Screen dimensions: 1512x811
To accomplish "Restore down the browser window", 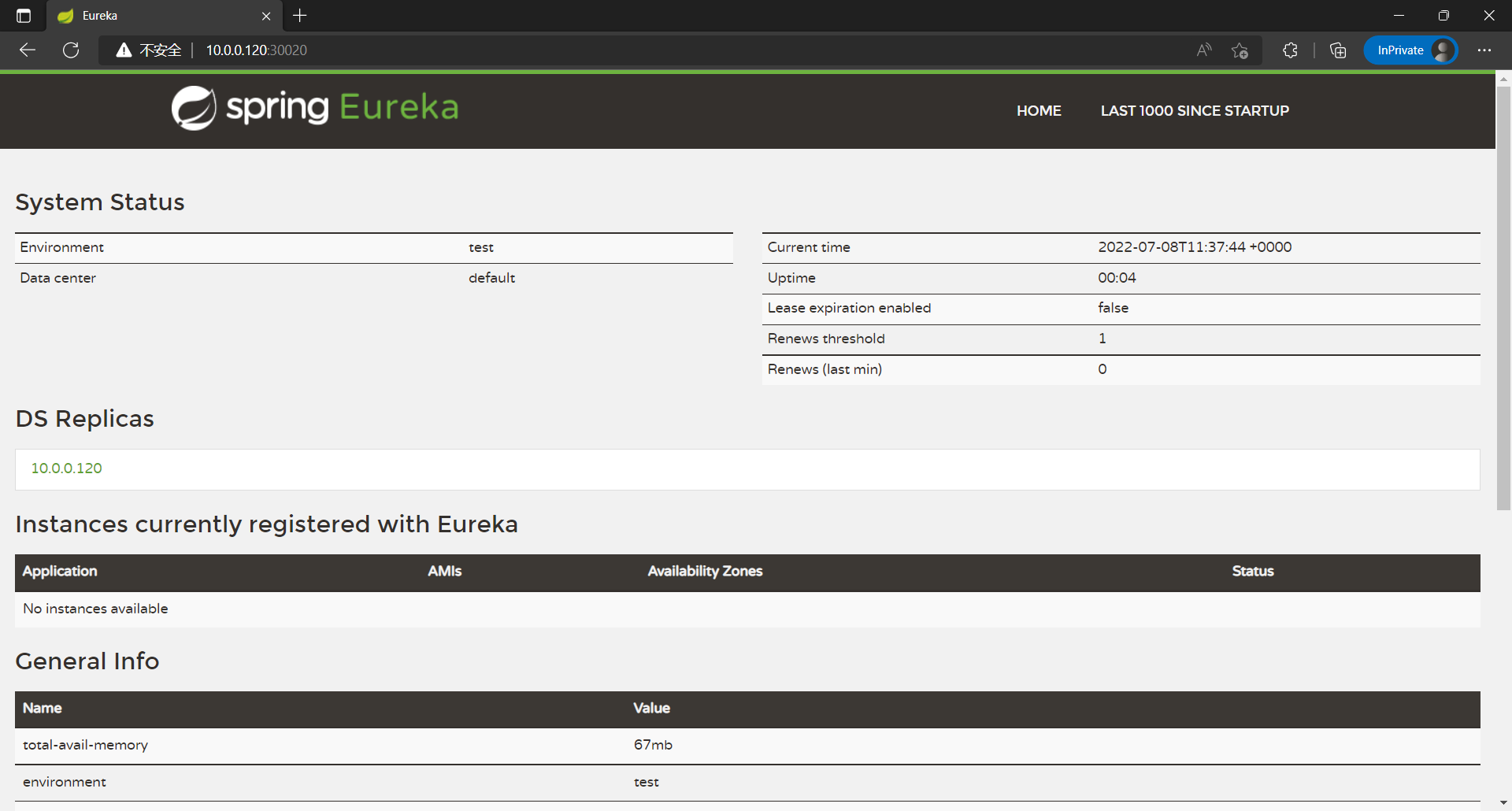I will click(x=1443, y=16).
